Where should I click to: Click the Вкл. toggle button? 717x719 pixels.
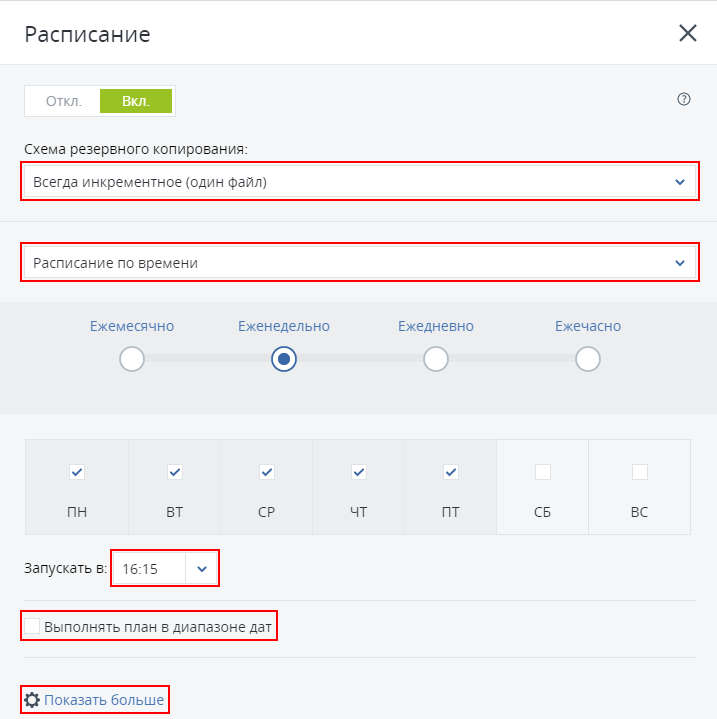136,101
